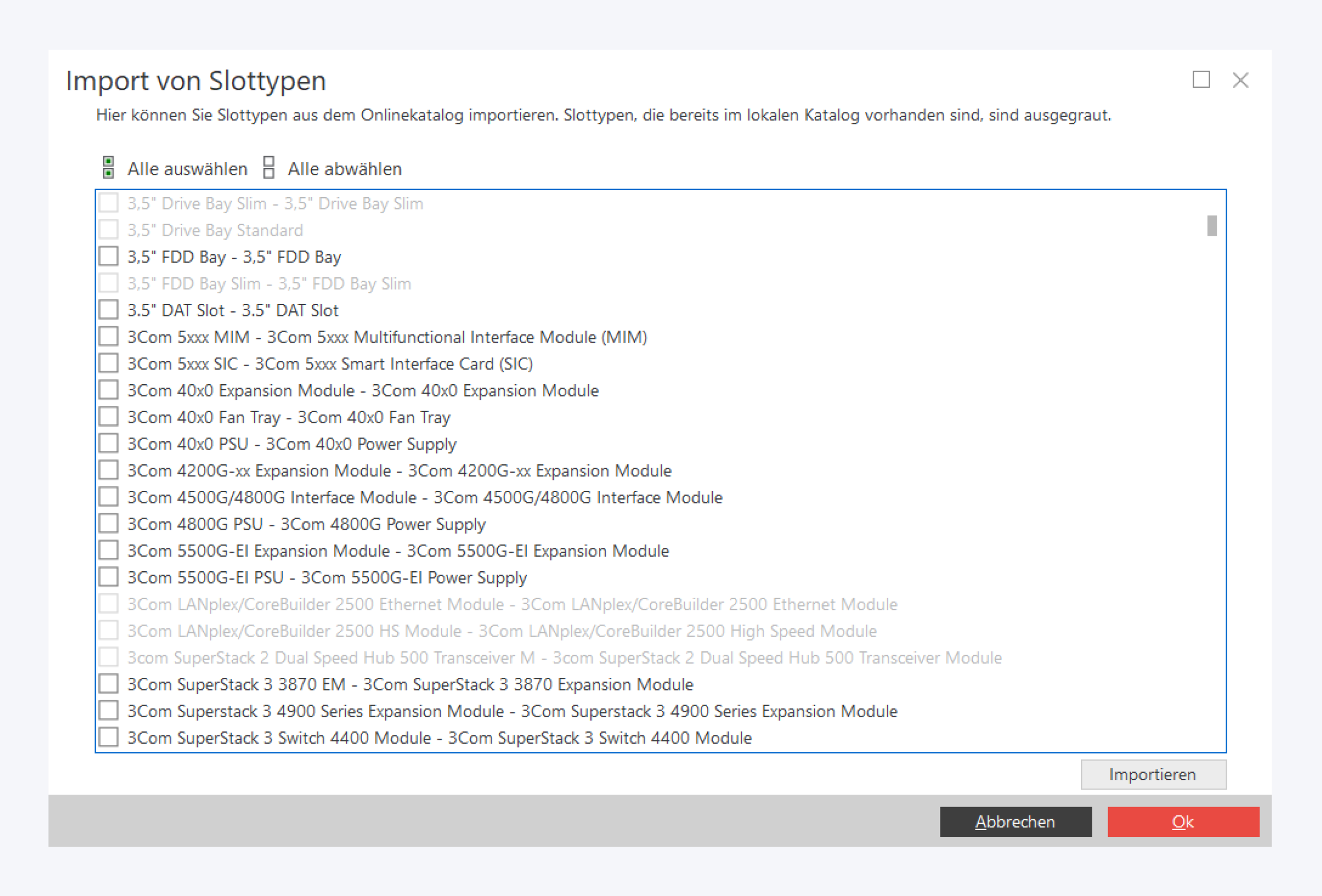
Task: Select 3Com 5500G-EI PSU list item text
Action: 327,577
